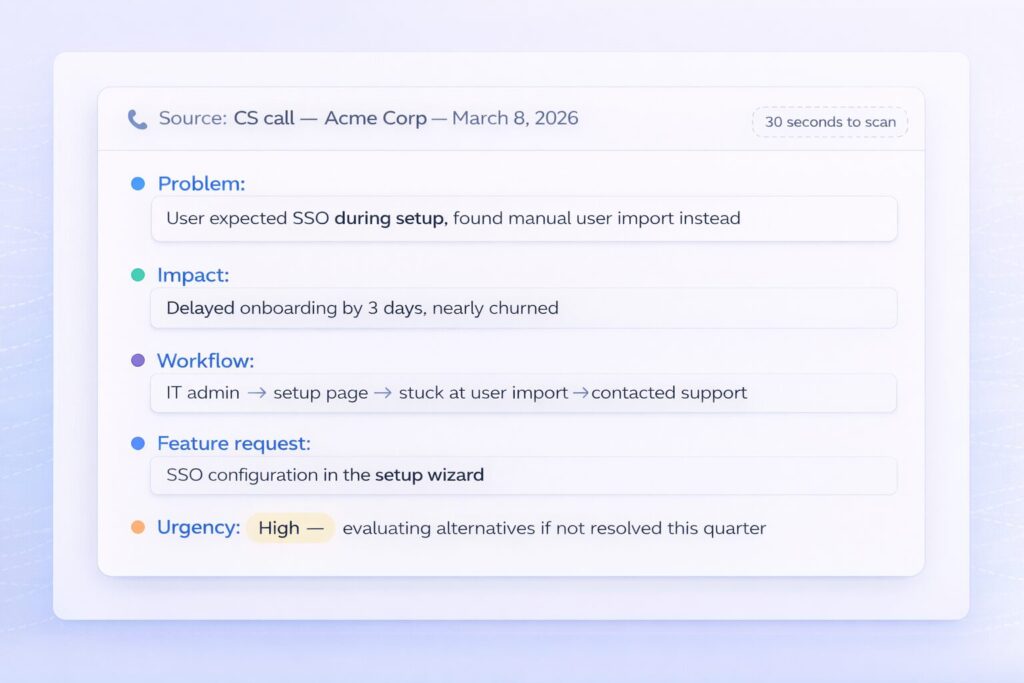Click the purple dot next to Workflow
1024x683 pixels.
coord(138,360)
